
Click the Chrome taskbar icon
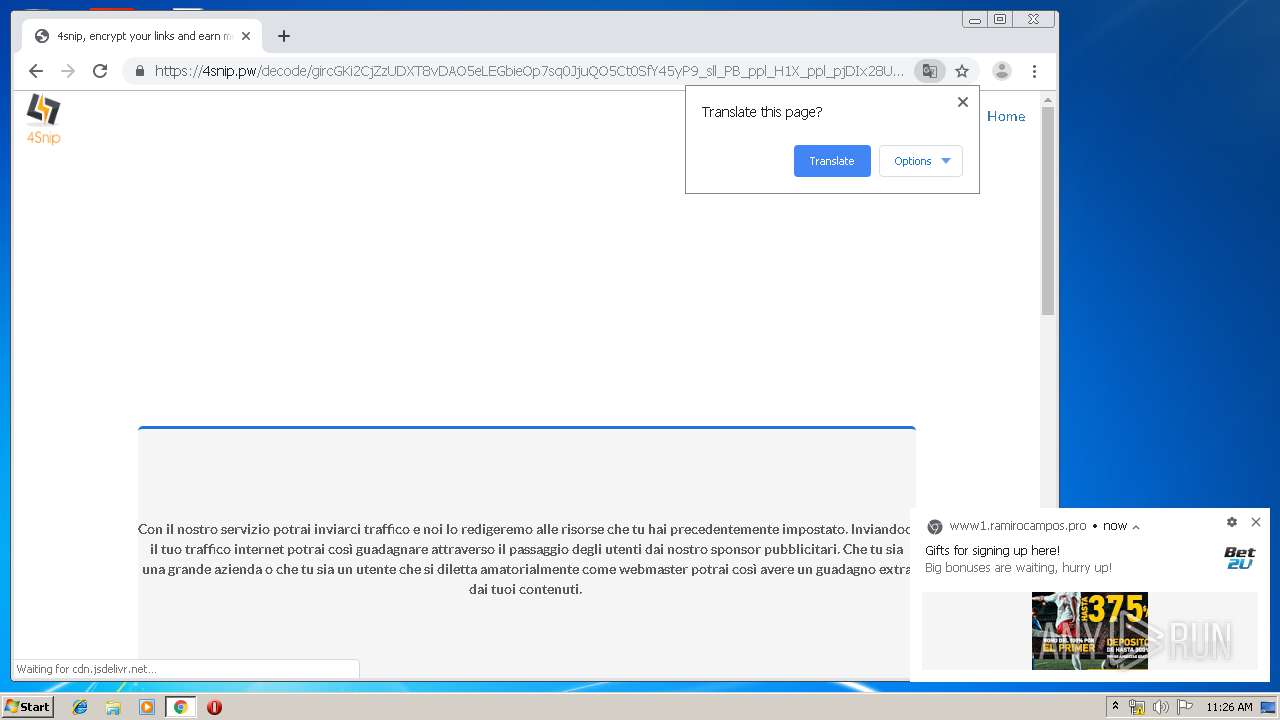coord(180,707)
